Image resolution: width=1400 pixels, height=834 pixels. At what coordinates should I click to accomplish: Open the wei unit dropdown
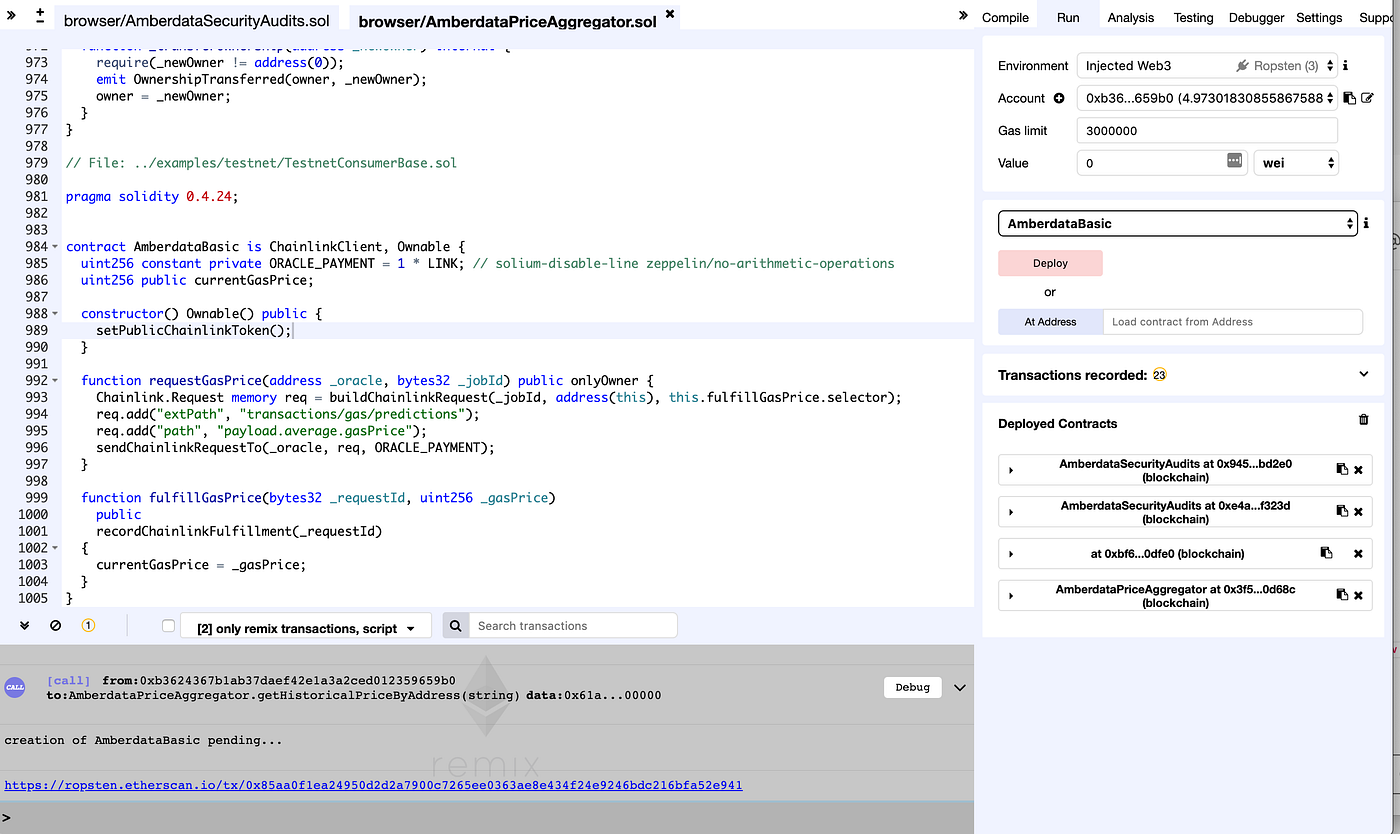click(x=1296, y=162)
